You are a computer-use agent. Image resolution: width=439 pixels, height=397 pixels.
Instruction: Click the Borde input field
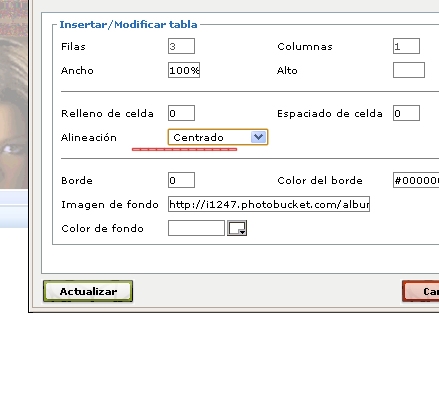click(x=181, y=180)
